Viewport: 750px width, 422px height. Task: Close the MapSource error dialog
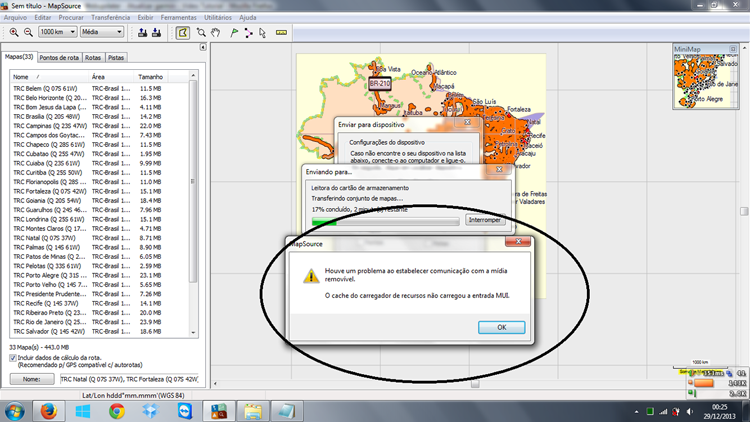[518, 241]
